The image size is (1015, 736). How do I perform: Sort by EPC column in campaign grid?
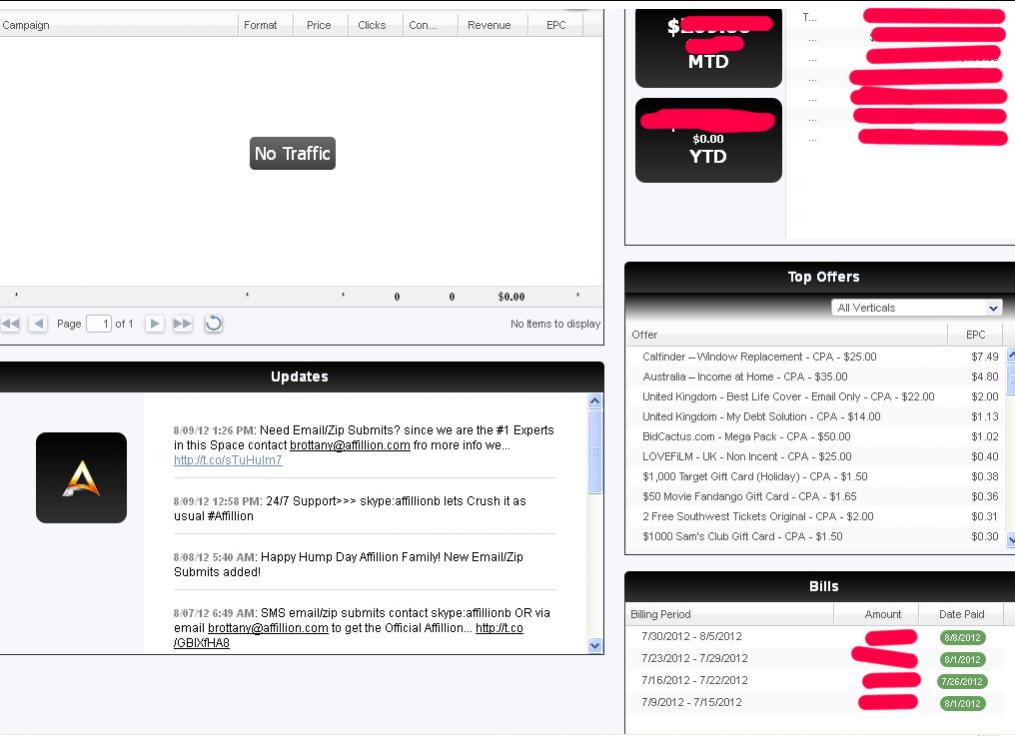[555, 25]
